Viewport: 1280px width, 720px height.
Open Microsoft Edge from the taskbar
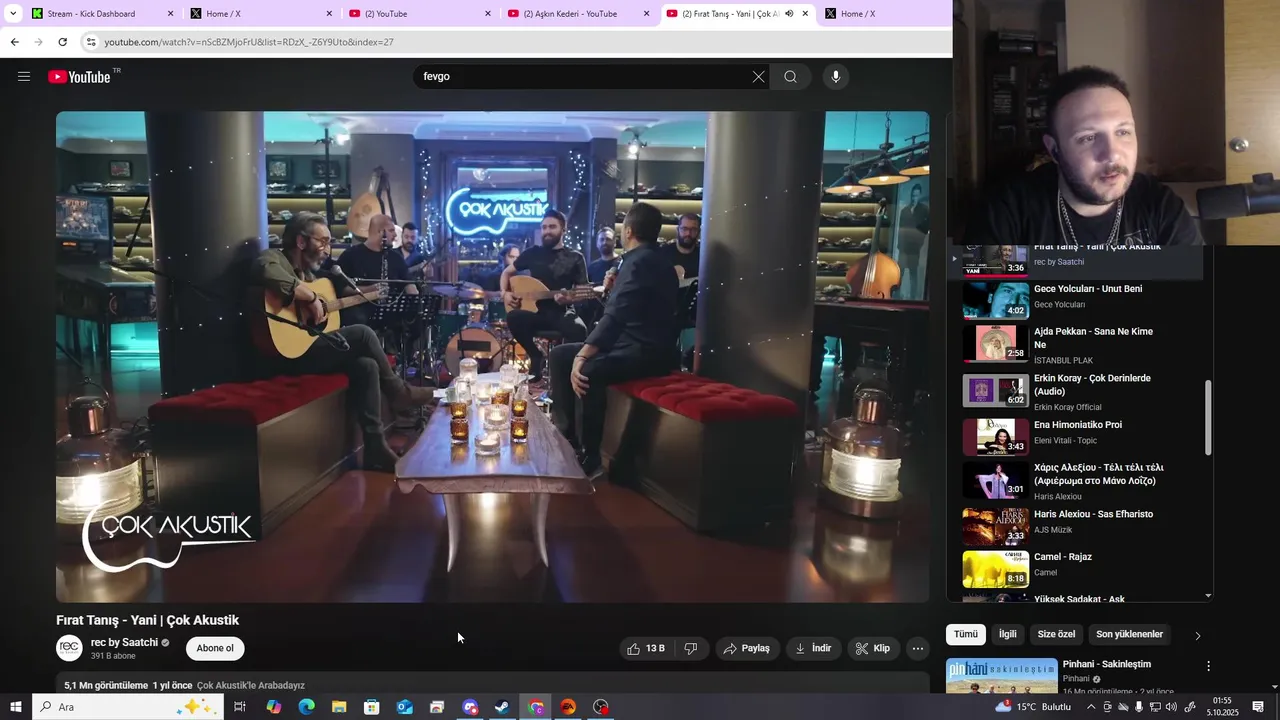tap(306, 707)
